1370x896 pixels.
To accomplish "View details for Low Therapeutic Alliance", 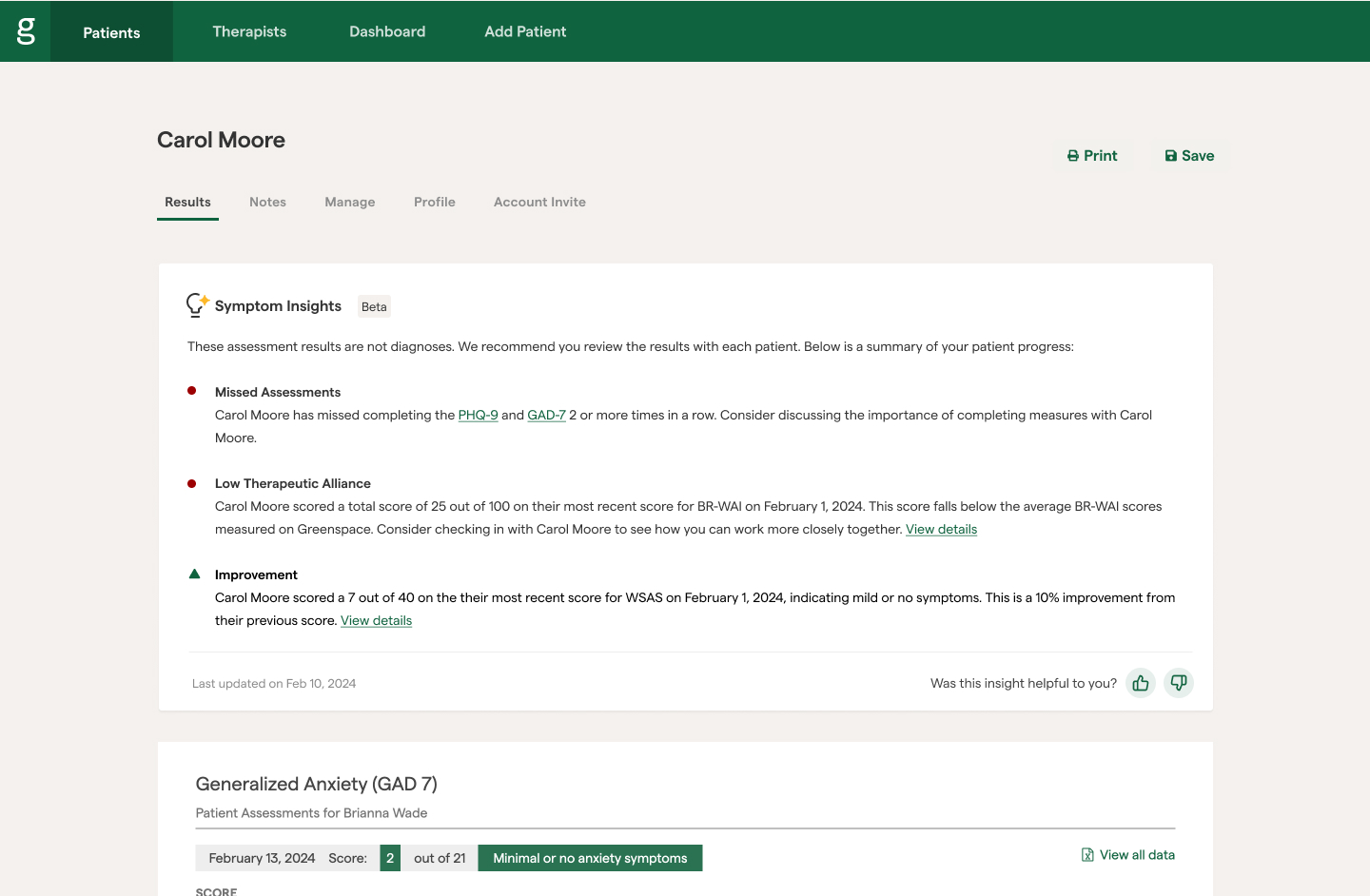I will tap(941, 529).
